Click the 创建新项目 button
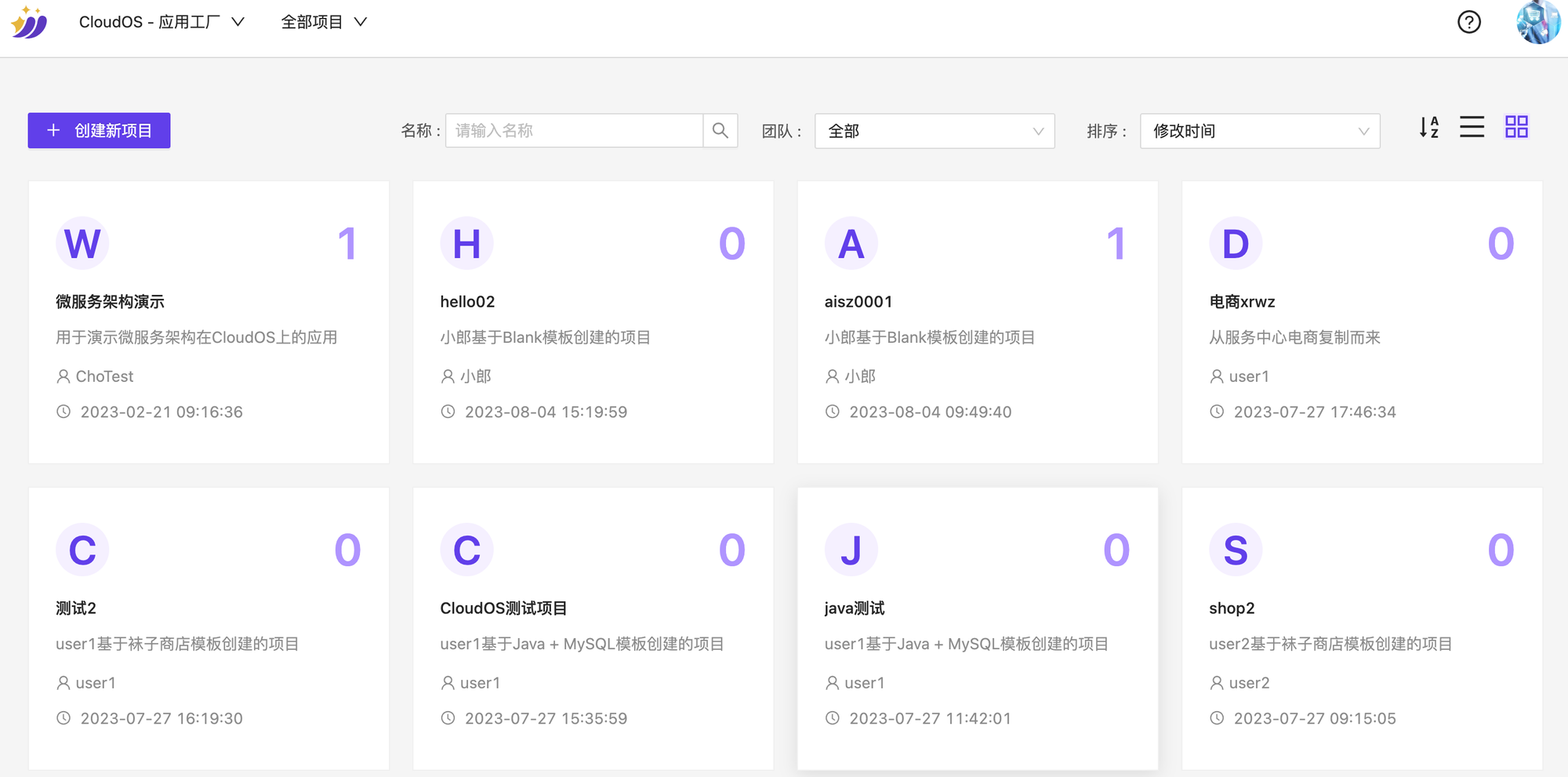Image resolution: width=1568 pixels, height=777 pixels. 99,130
